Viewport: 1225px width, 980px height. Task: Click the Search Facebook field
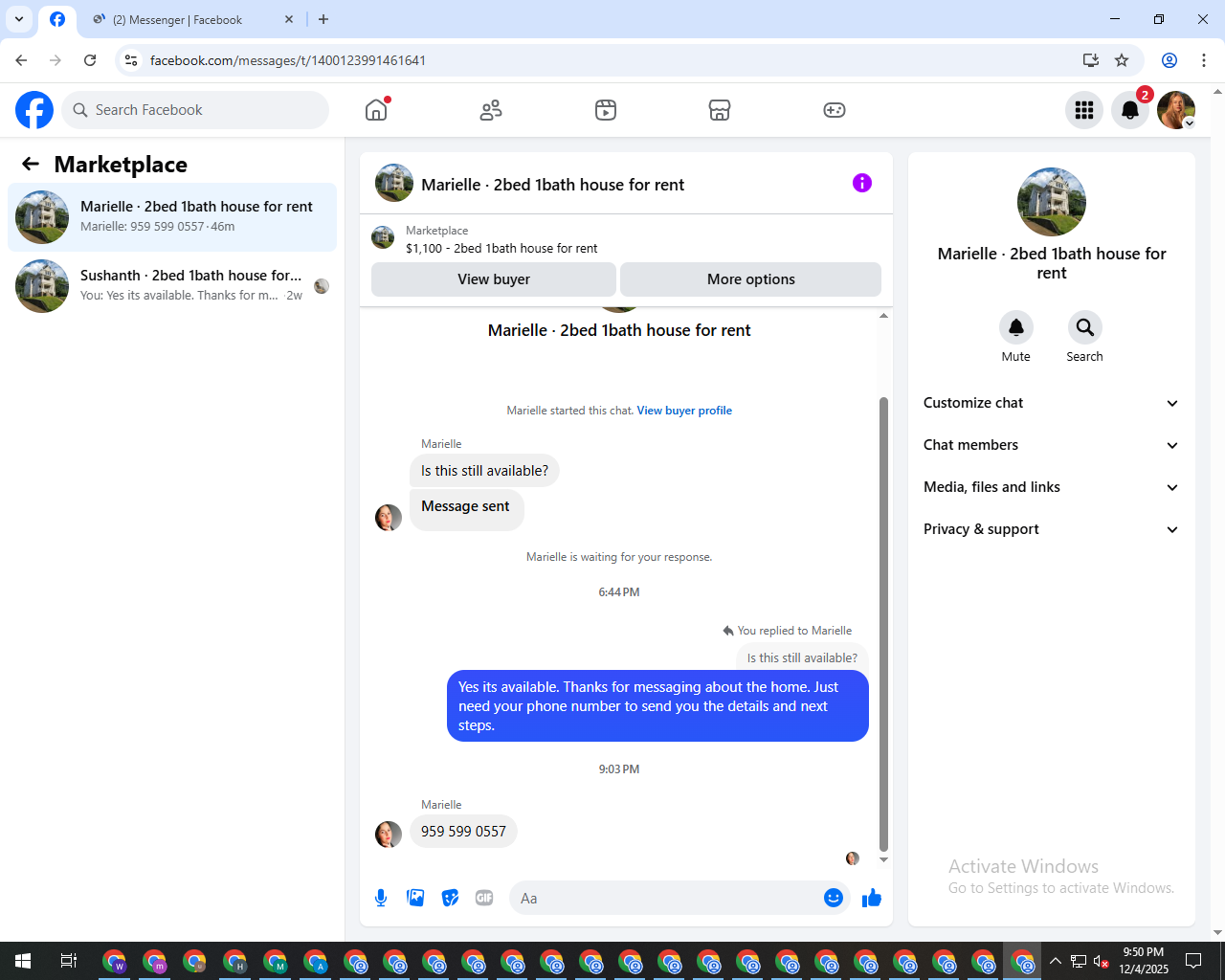pyautogui.click(x=195, y=110)
